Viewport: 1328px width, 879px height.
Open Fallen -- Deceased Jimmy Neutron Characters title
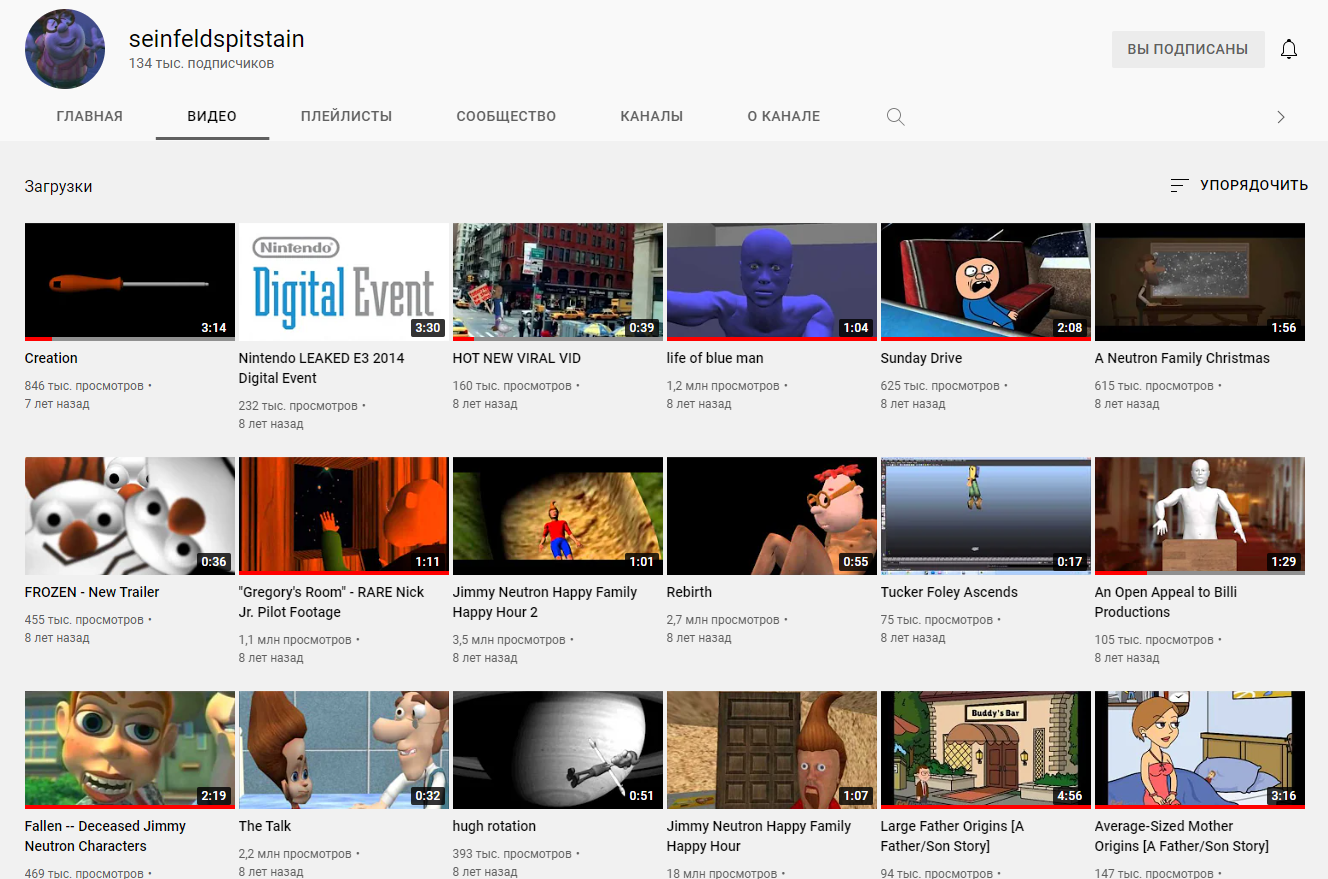tap(105, 836)
